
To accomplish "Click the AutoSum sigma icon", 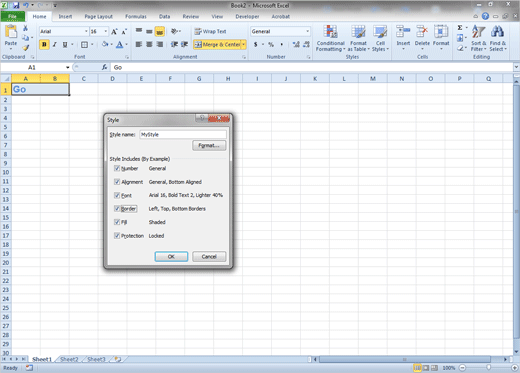I will [460, 28].
